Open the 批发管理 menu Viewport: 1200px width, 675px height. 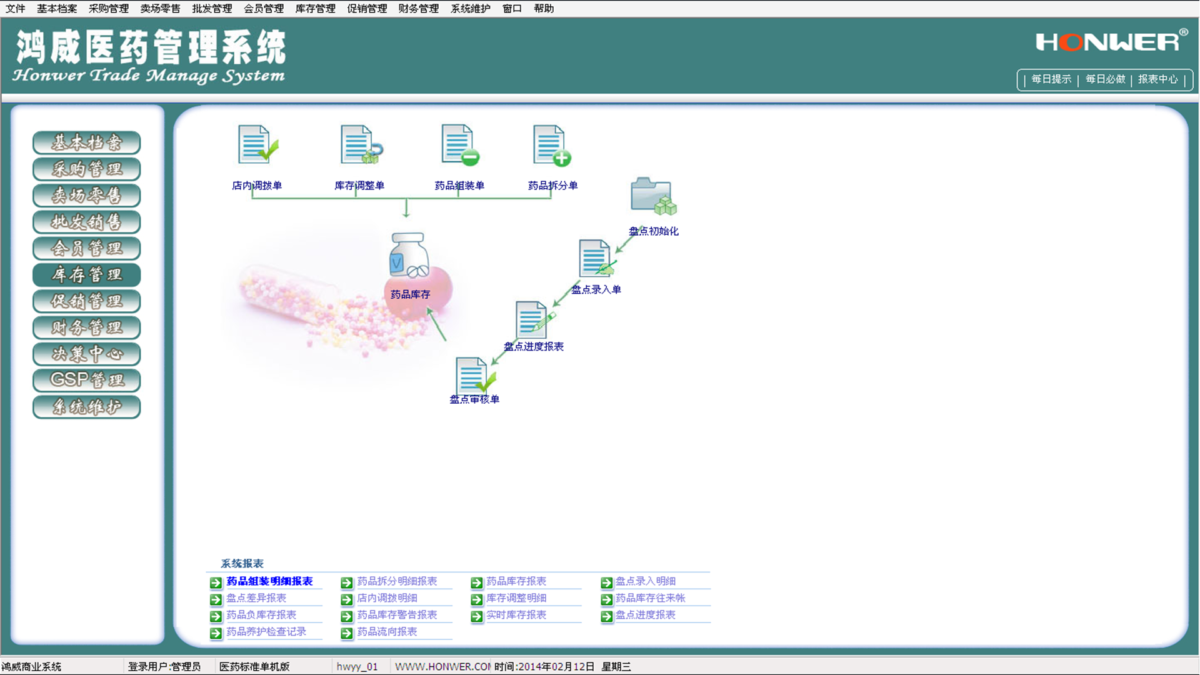[x=212, y=8]
